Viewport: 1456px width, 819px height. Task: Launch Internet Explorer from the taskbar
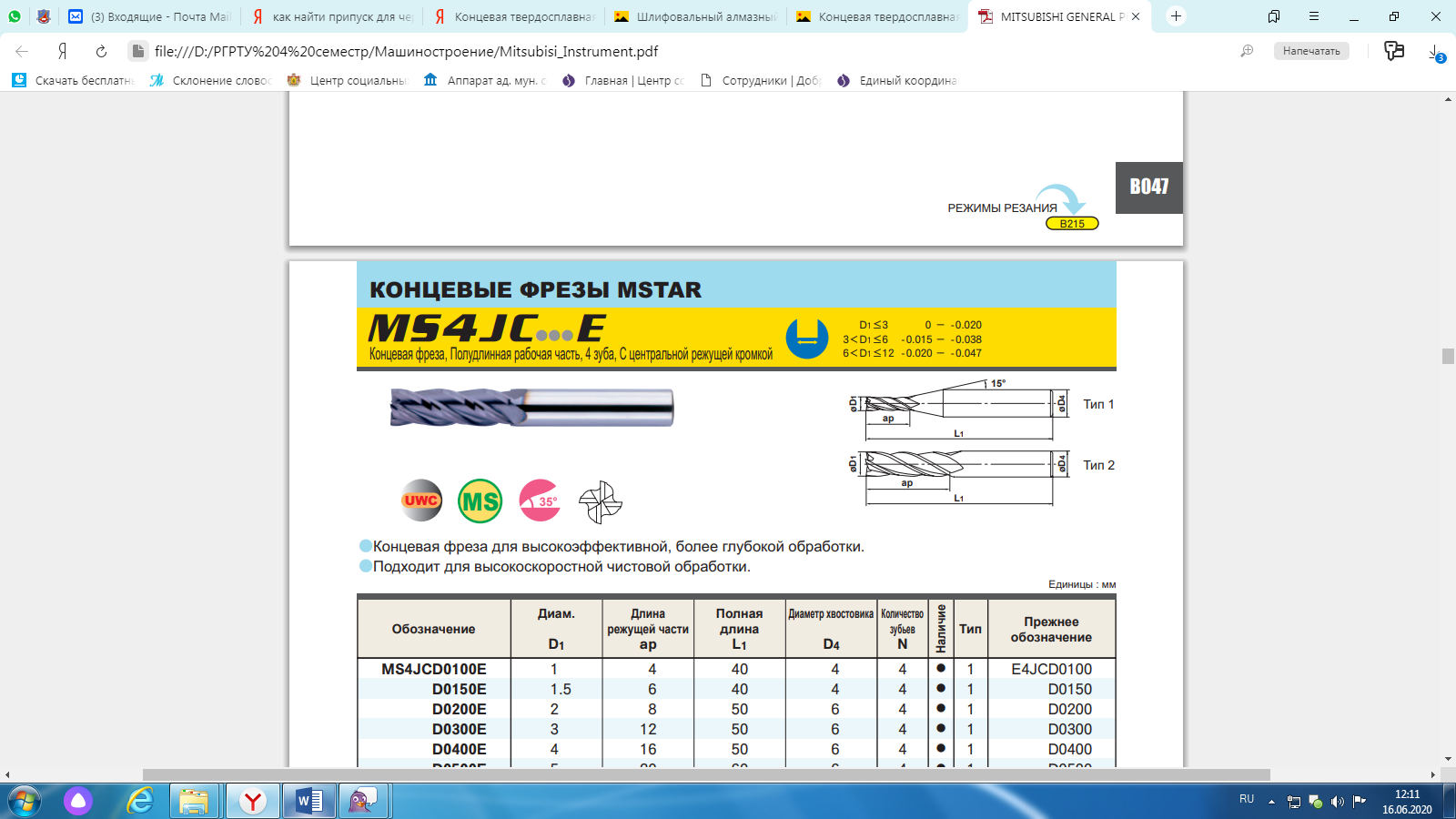coord(140,801)
